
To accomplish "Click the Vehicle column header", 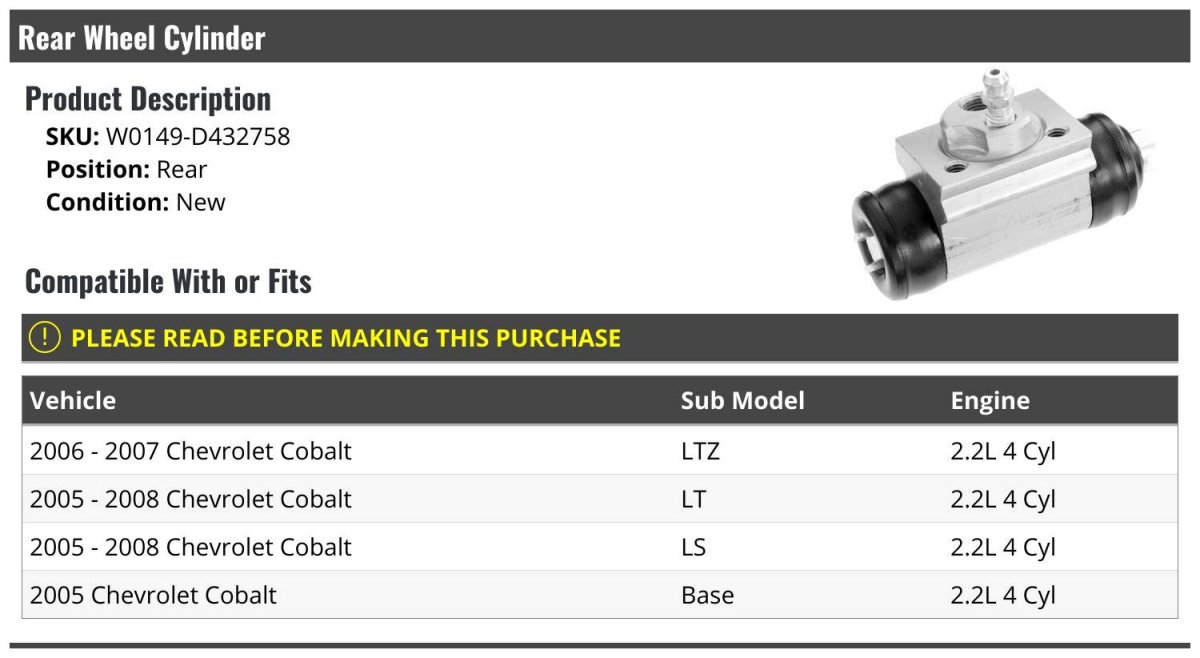I will coord(73,401).
